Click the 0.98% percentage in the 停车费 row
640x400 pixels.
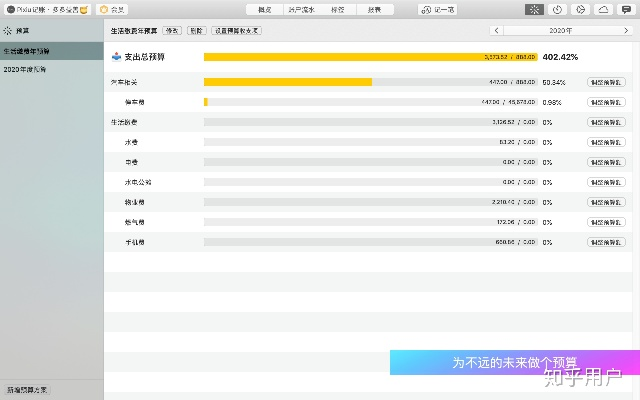tap(552, 102)
